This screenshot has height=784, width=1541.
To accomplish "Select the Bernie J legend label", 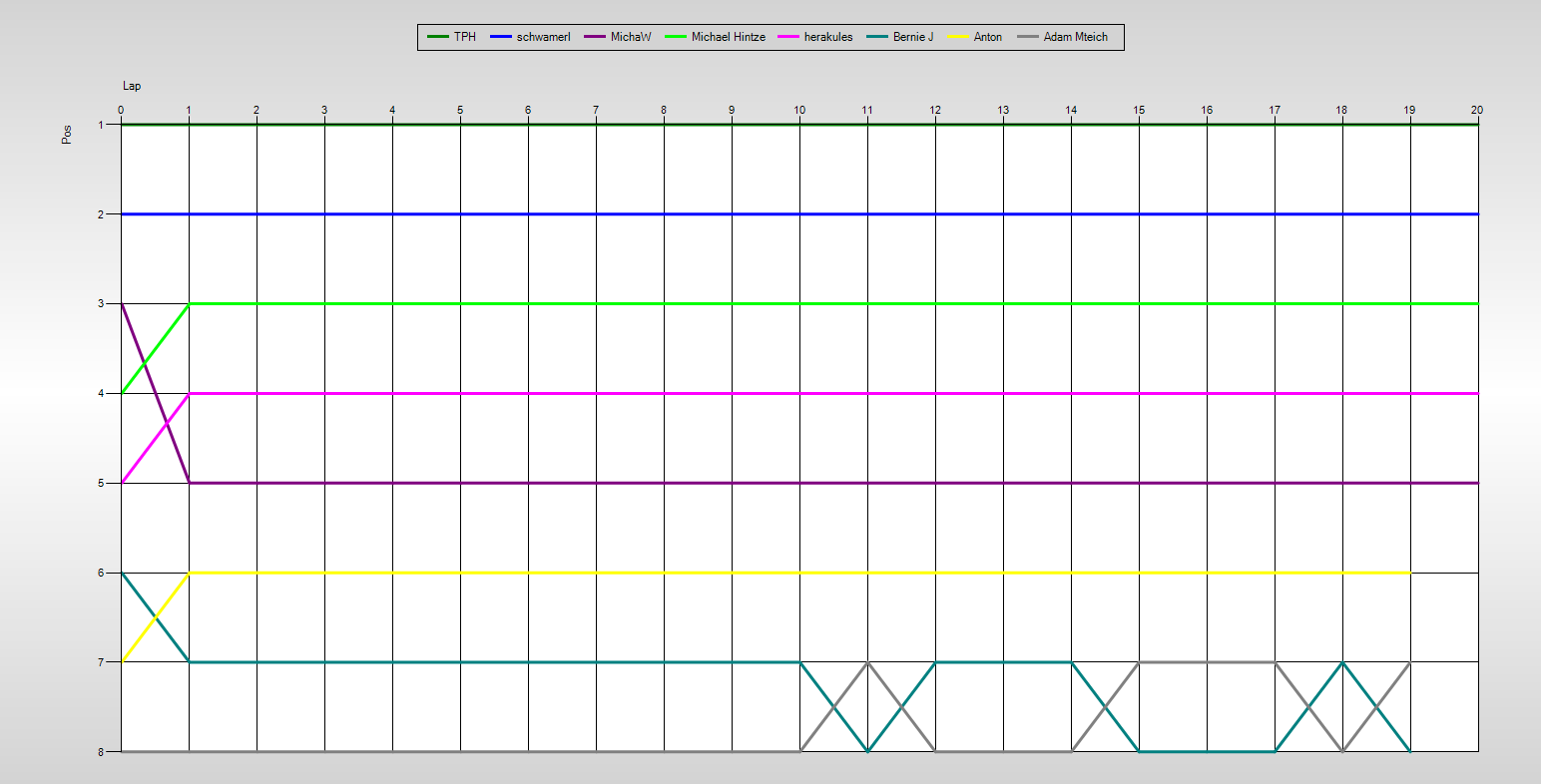I will point(912,37).
